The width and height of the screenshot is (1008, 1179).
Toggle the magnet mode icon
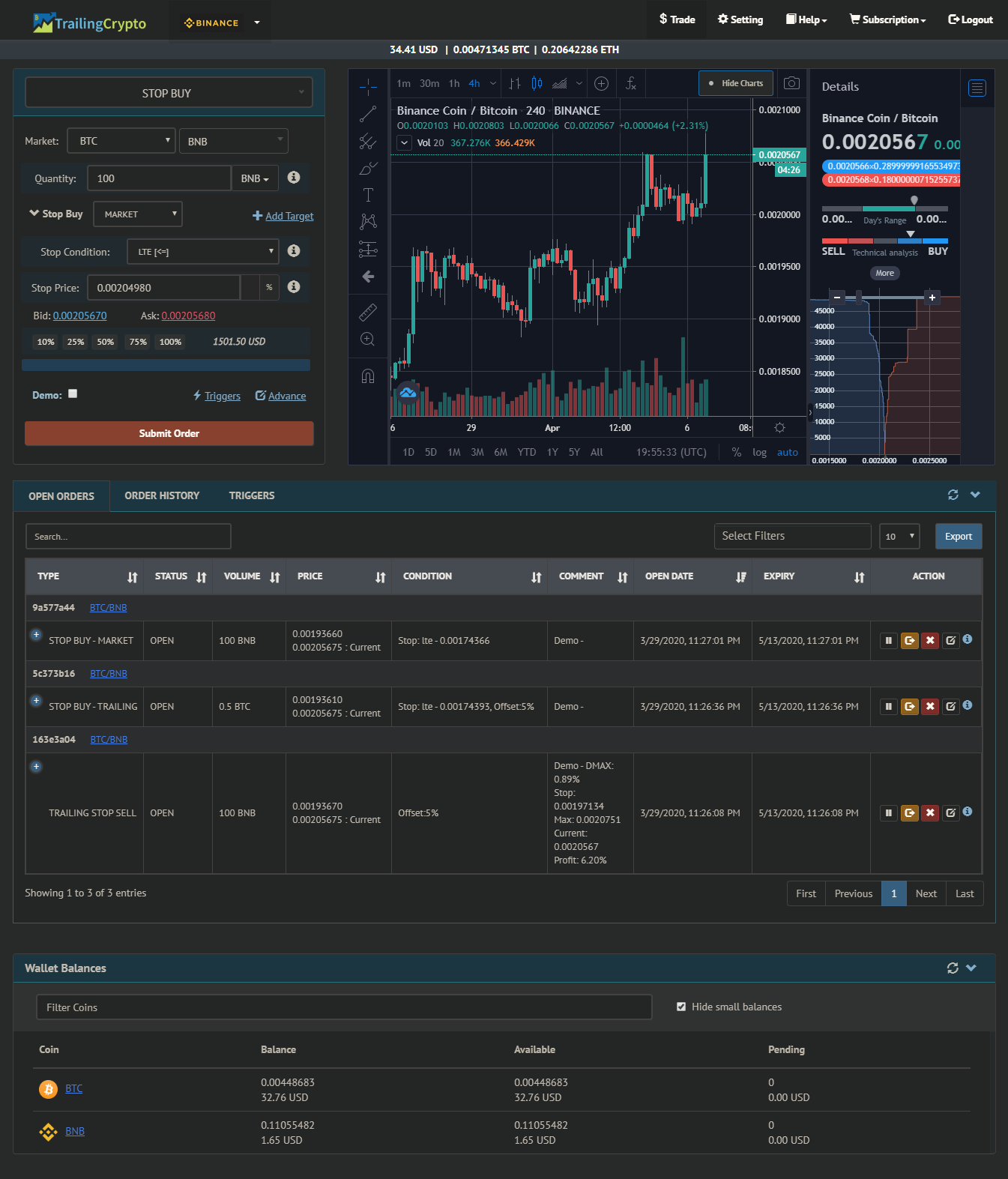point(368,376)
